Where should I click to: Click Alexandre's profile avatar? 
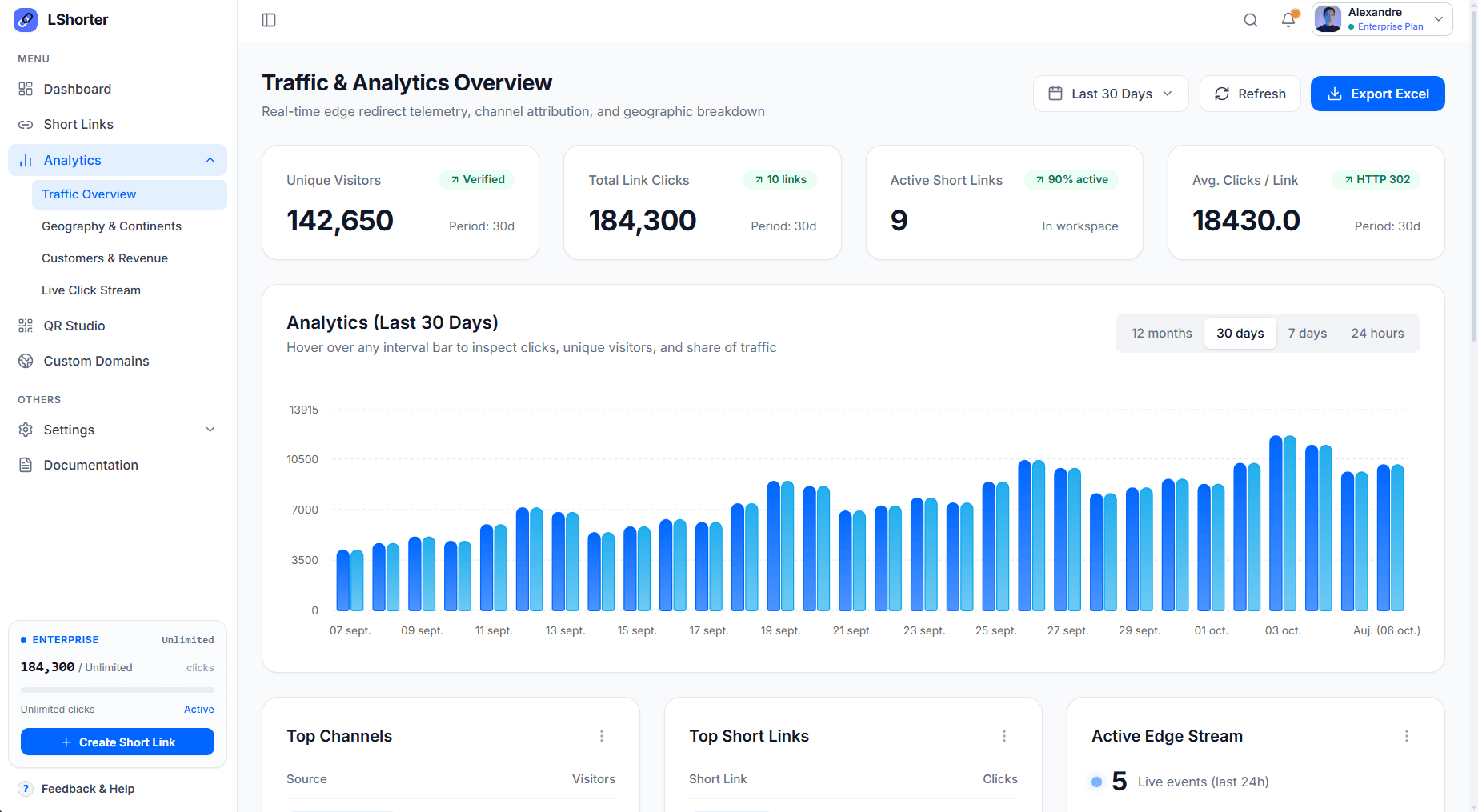1328,19
